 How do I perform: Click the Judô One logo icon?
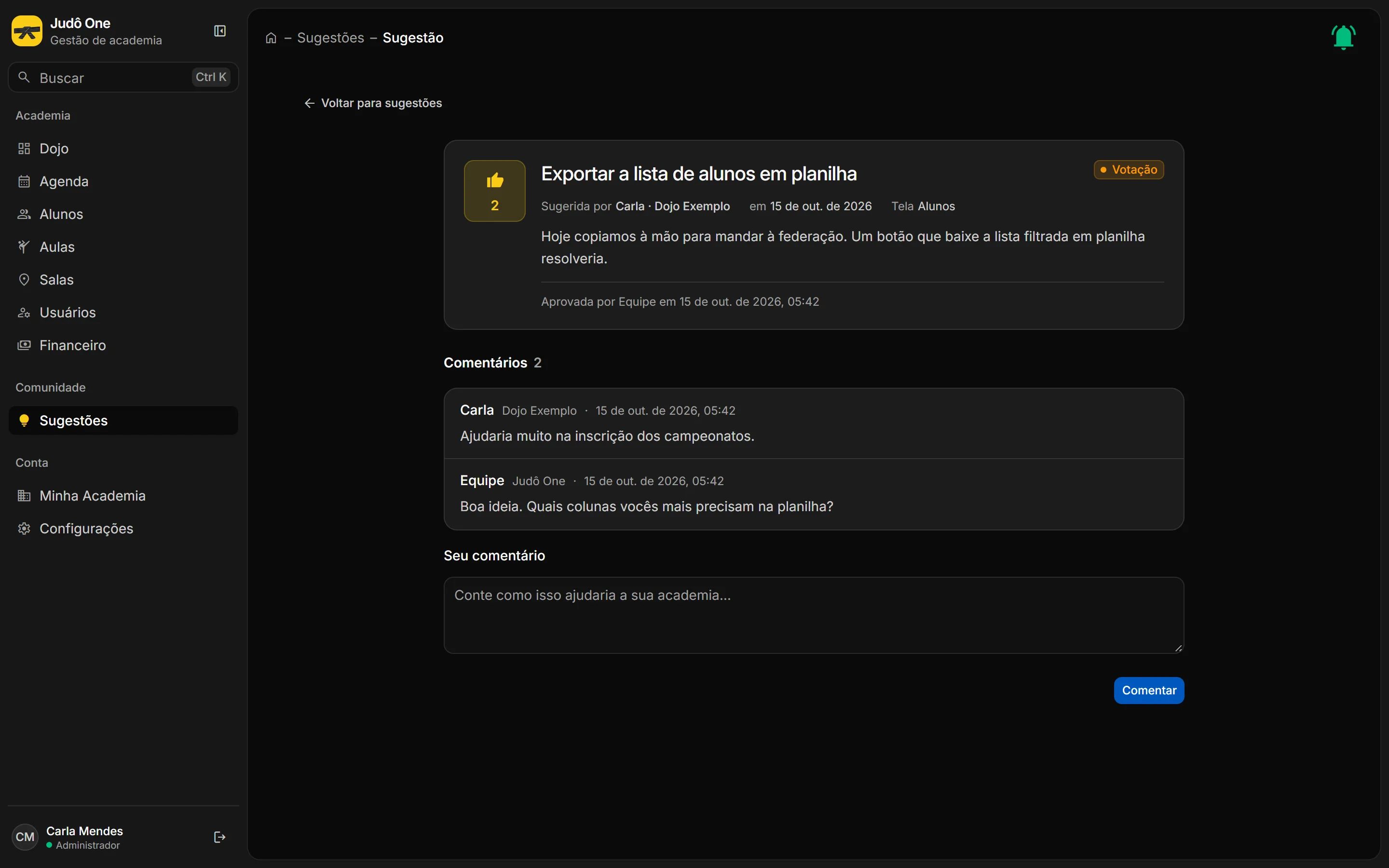27,31
